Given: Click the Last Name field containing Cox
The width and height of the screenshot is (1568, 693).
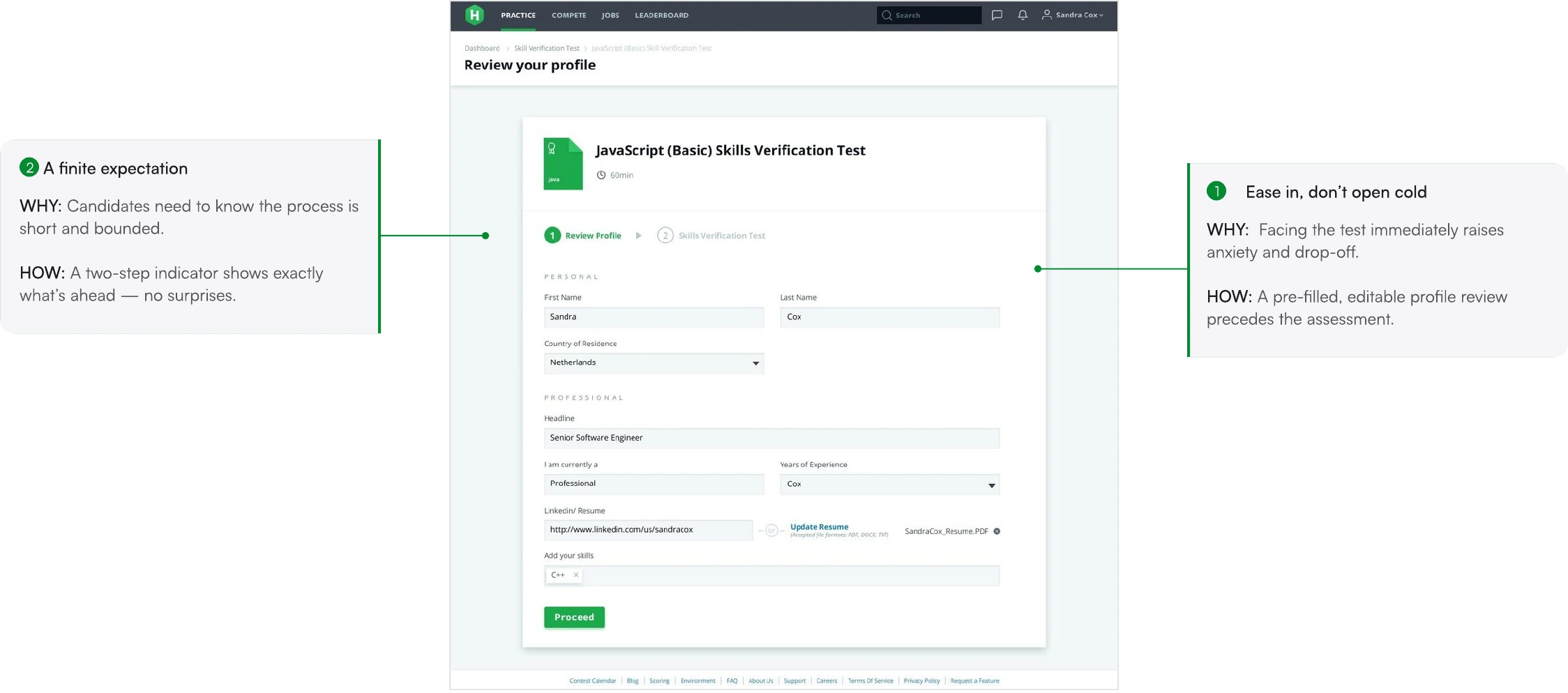Looking at the screenshot, I should click(x=889, y=317).
